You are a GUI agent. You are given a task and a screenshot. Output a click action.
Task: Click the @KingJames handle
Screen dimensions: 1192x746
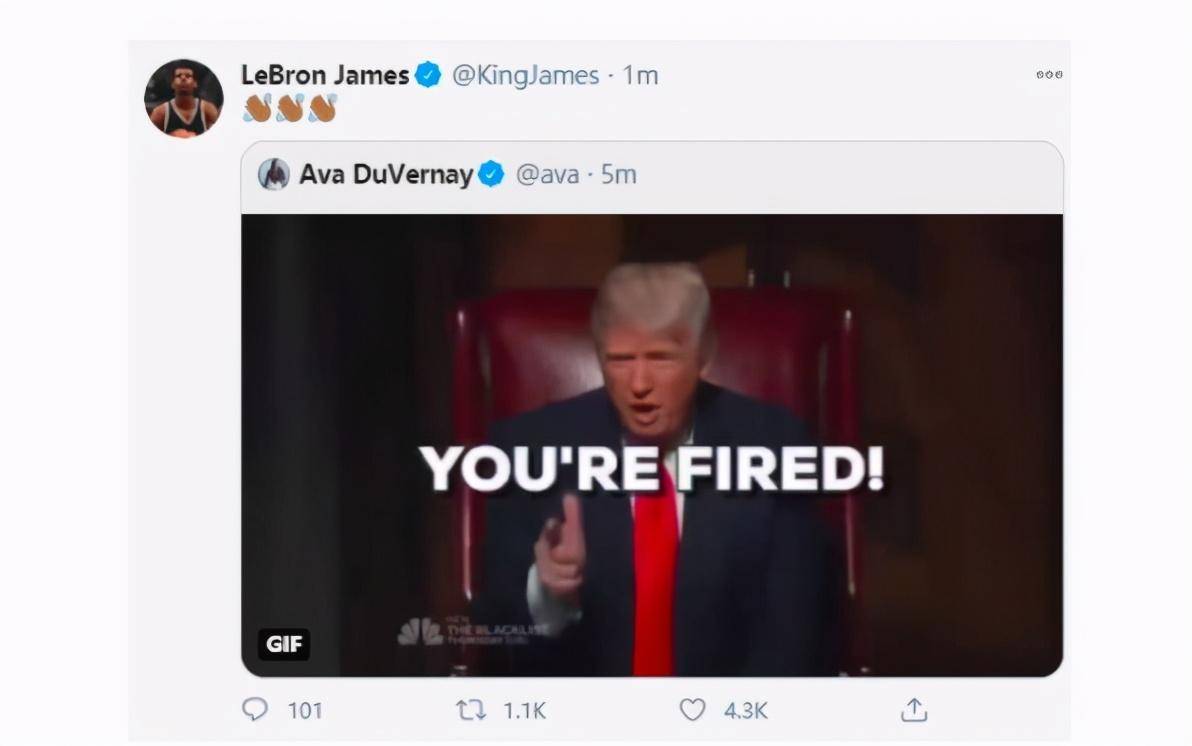click(x=525, y=75)
